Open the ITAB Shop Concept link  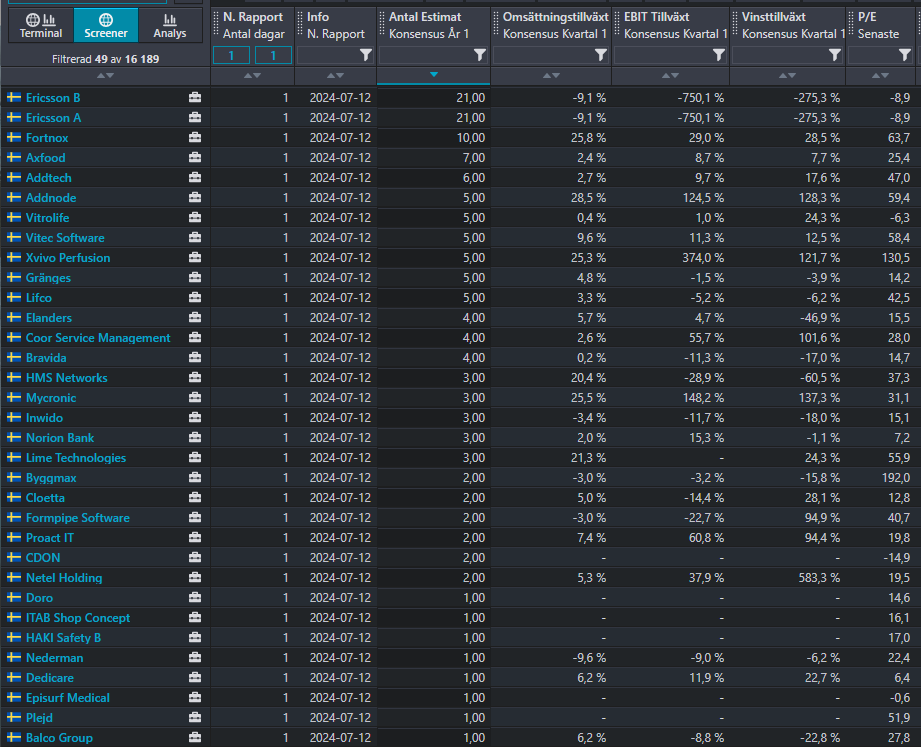click(x=78, y=618)
